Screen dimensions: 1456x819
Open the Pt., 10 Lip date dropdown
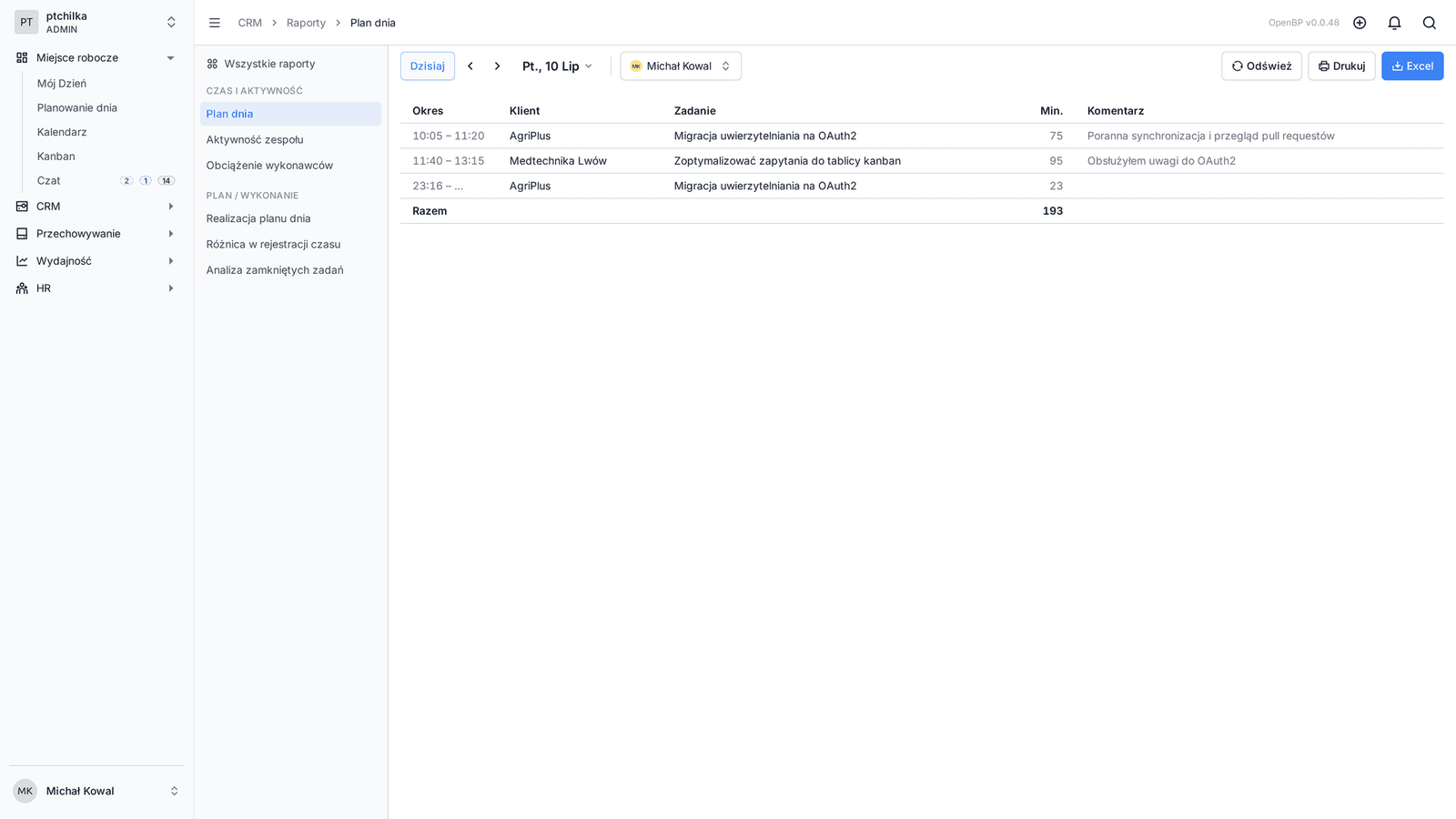coord(557,66)
